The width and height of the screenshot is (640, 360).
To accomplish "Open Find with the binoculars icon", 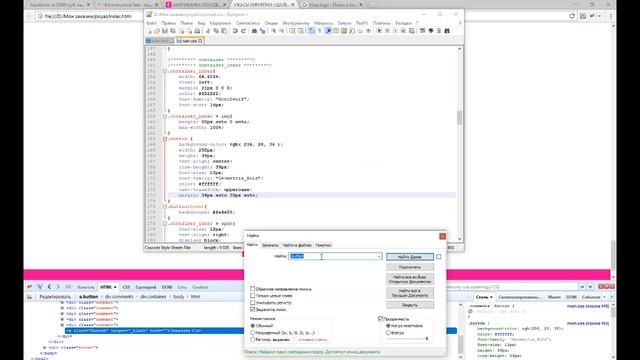I will click(254, 31).
